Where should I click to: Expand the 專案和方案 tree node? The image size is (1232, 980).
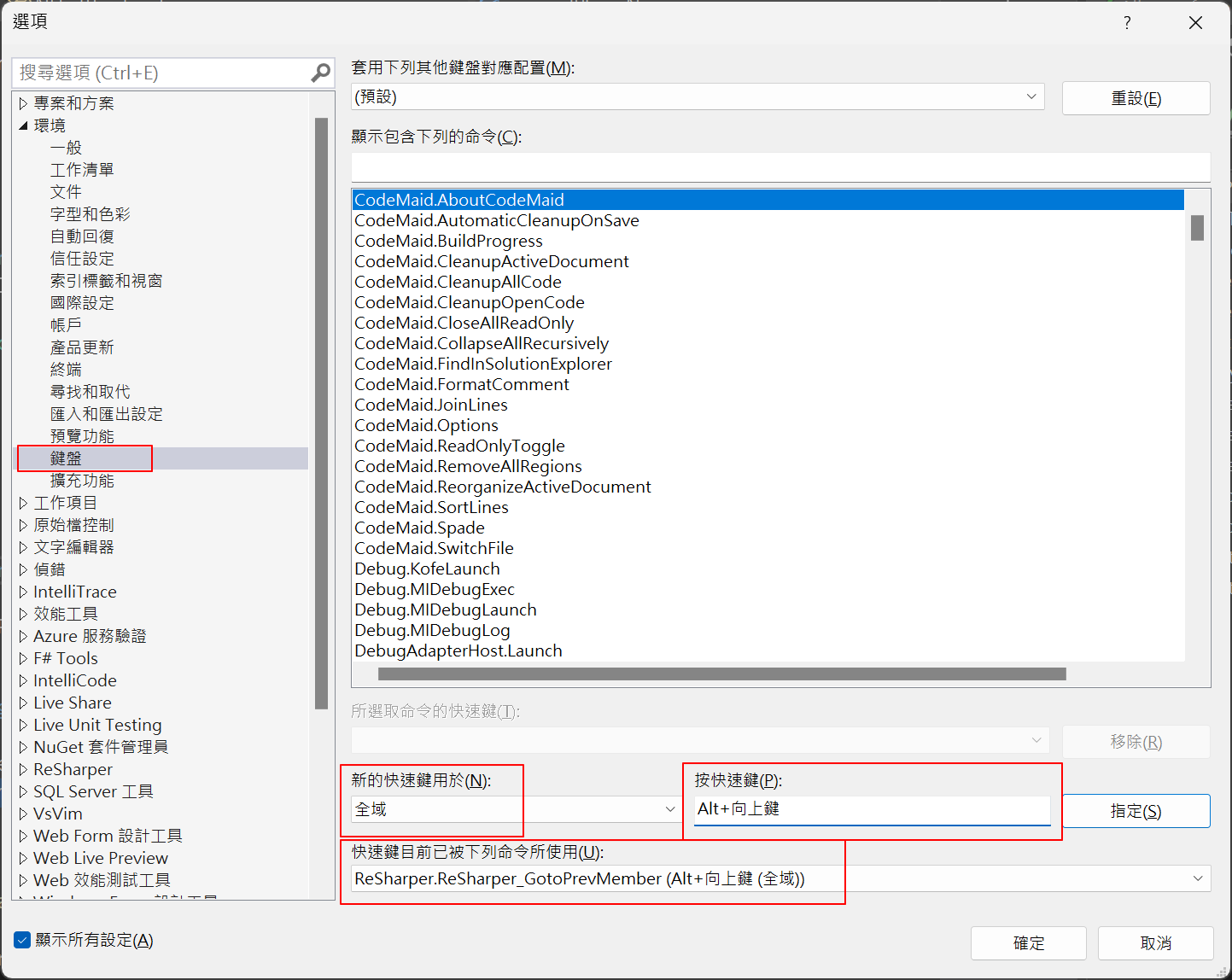point(23,104)
